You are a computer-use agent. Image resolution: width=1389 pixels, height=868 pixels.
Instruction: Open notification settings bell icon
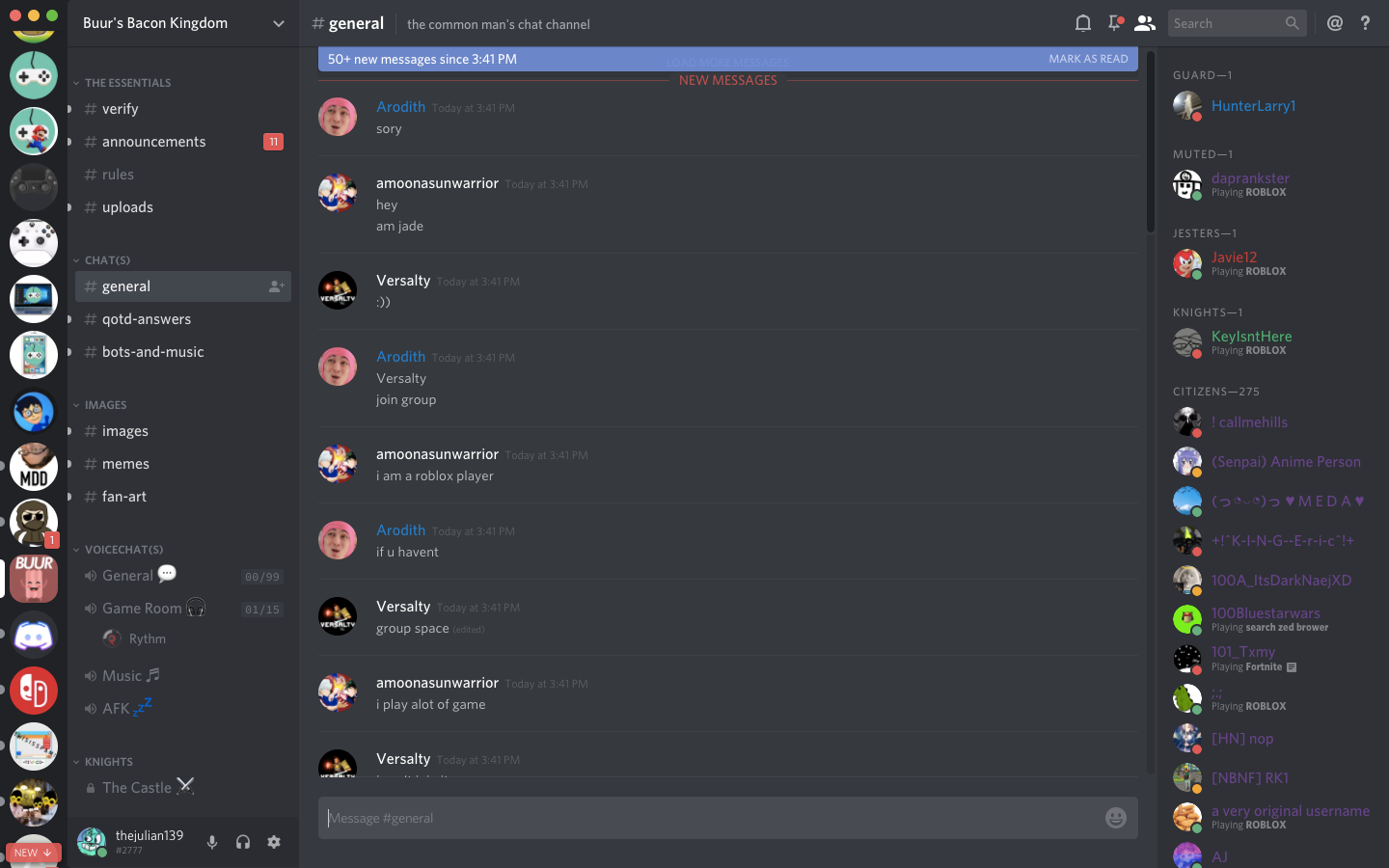(x=1083, y=23)
